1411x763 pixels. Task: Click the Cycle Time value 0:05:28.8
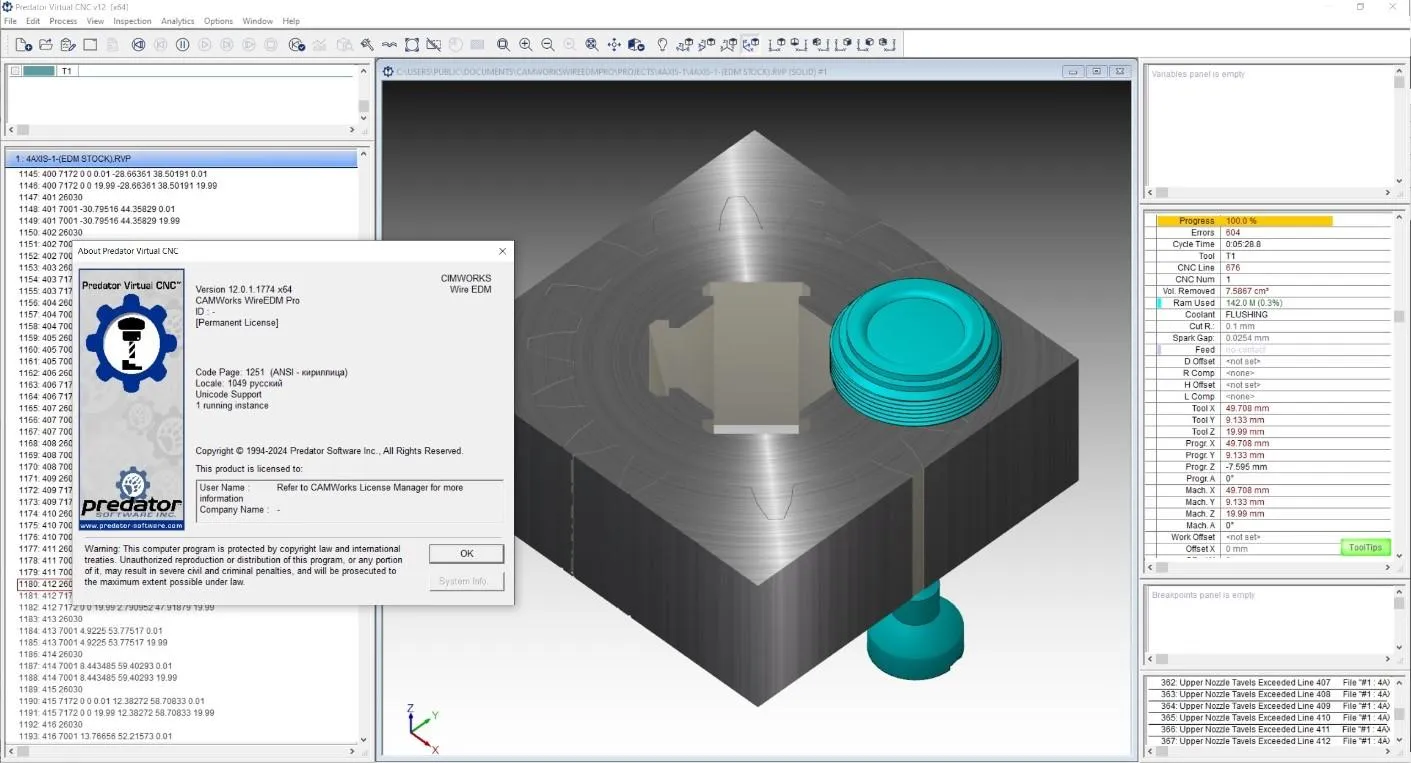tap(1245, 244)
